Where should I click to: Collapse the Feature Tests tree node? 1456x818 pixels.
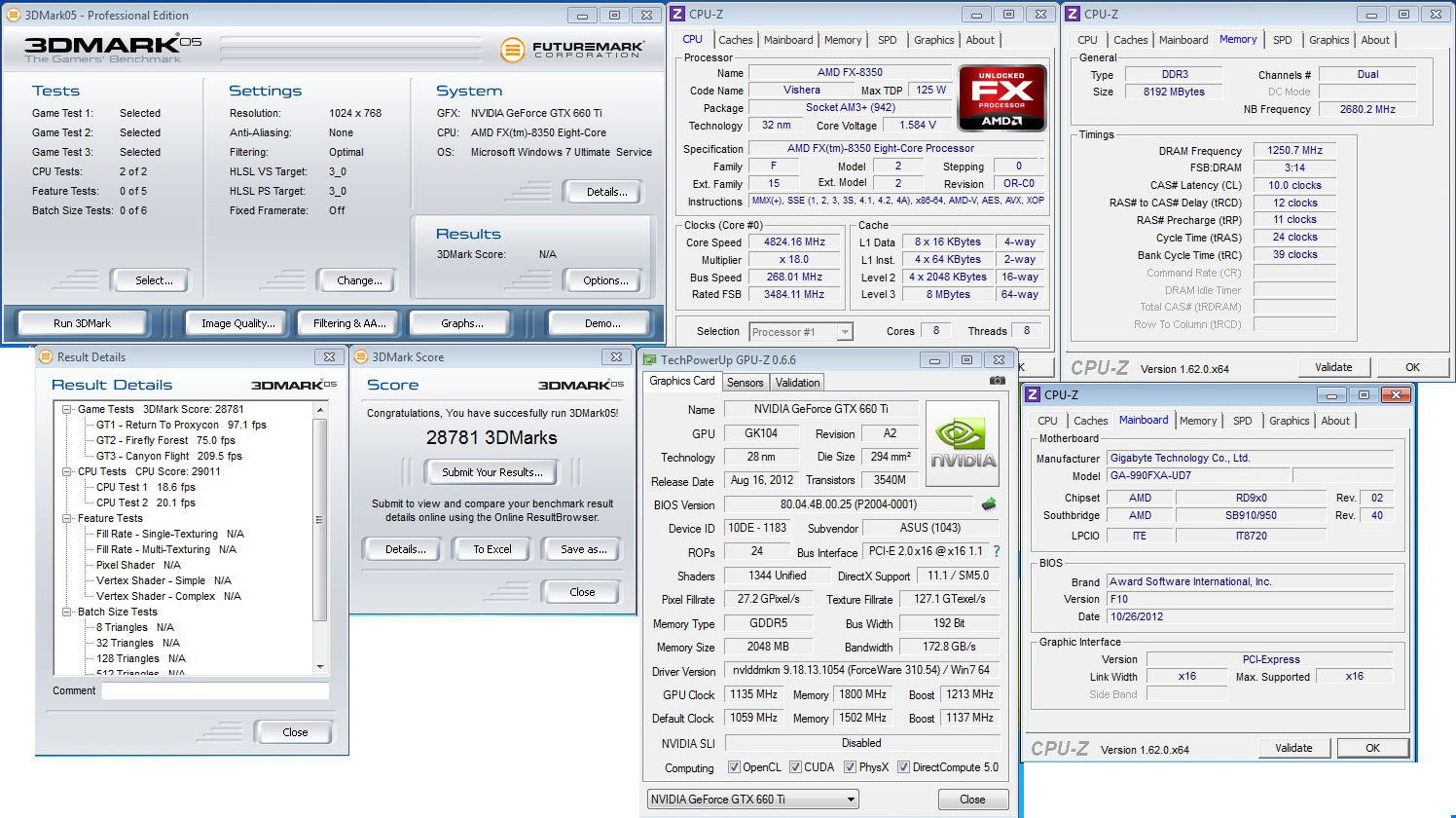coord(67,519)
